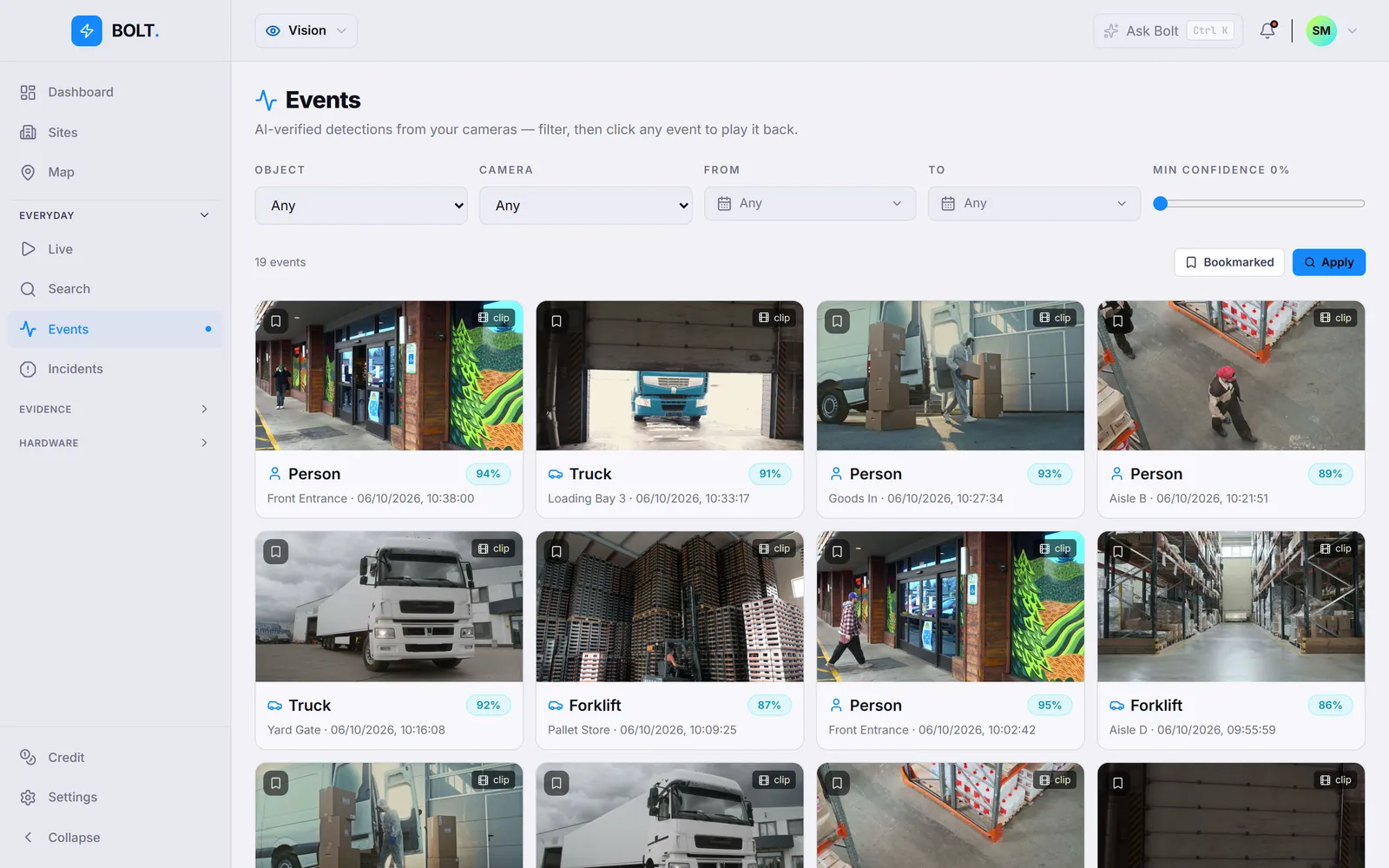Click the clip badge on Loading Bay 3 truck
Screen dimensions: 1389x868
[774, 318]
